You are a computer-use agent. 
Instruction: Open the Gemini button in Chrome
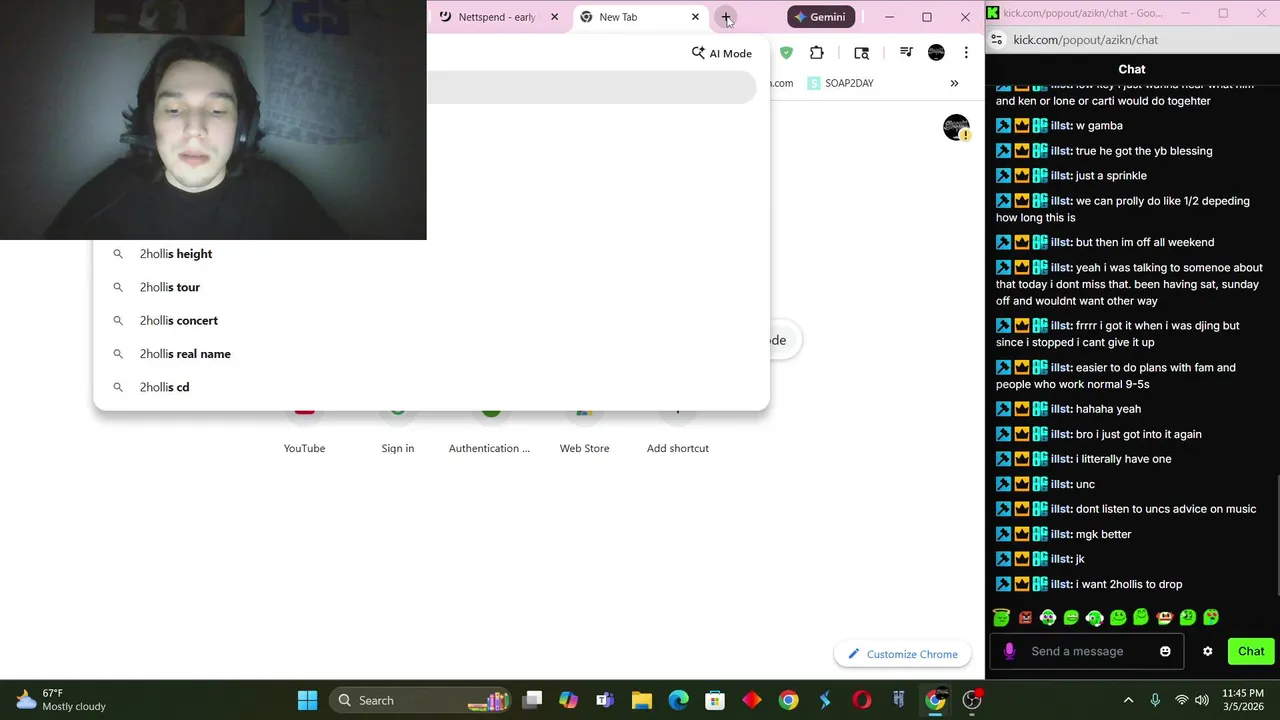pyautogui.click(x=821, y=17)
